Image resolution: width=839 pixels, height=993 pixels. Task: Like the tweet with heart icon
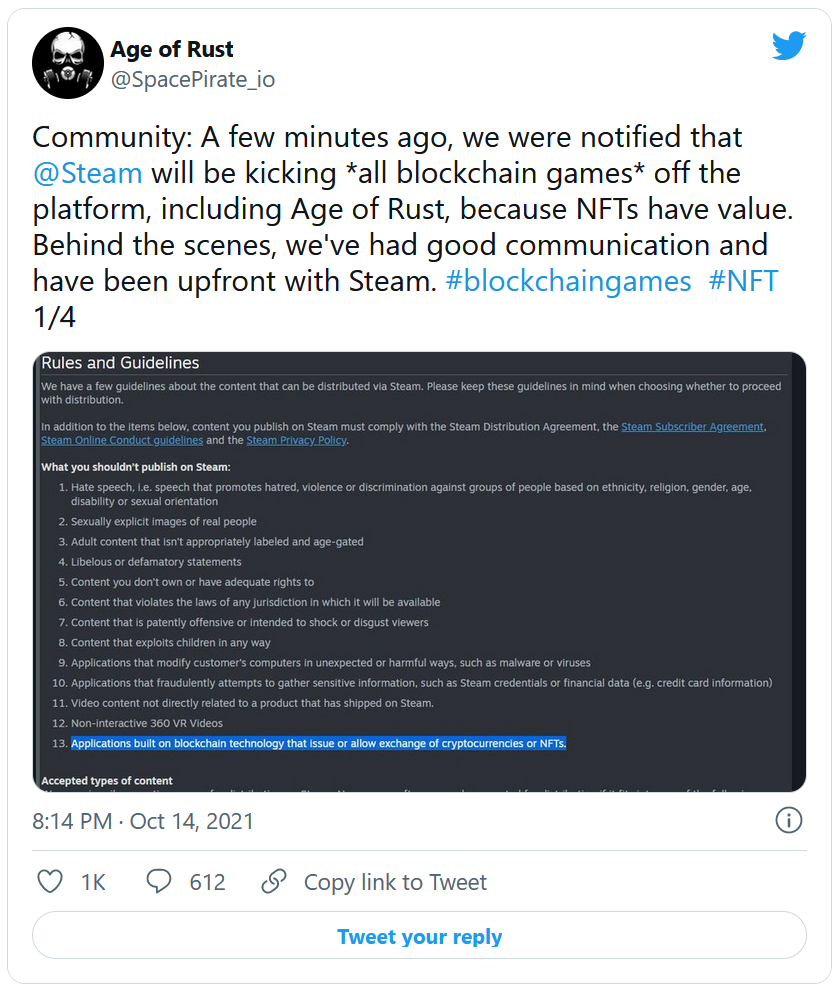[50, 881]
